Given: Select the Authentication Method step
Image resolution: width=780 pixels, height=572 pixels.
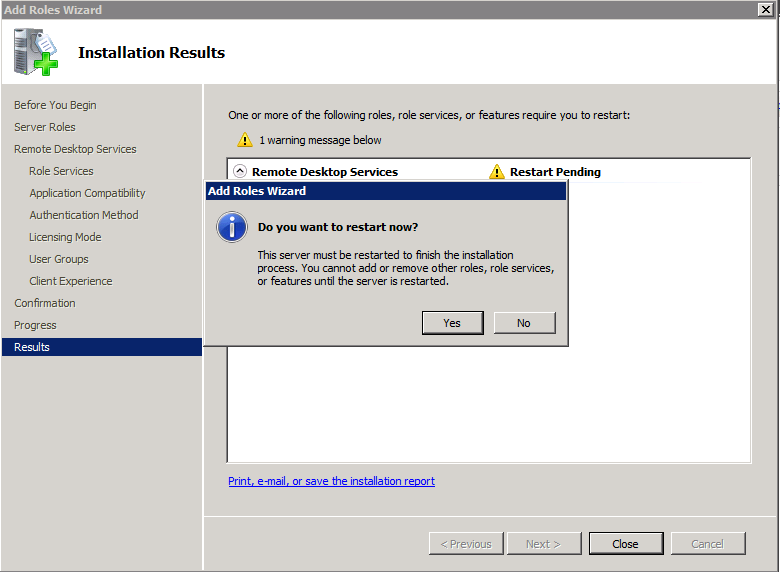Looking at the screenshot, I should 84,215.
